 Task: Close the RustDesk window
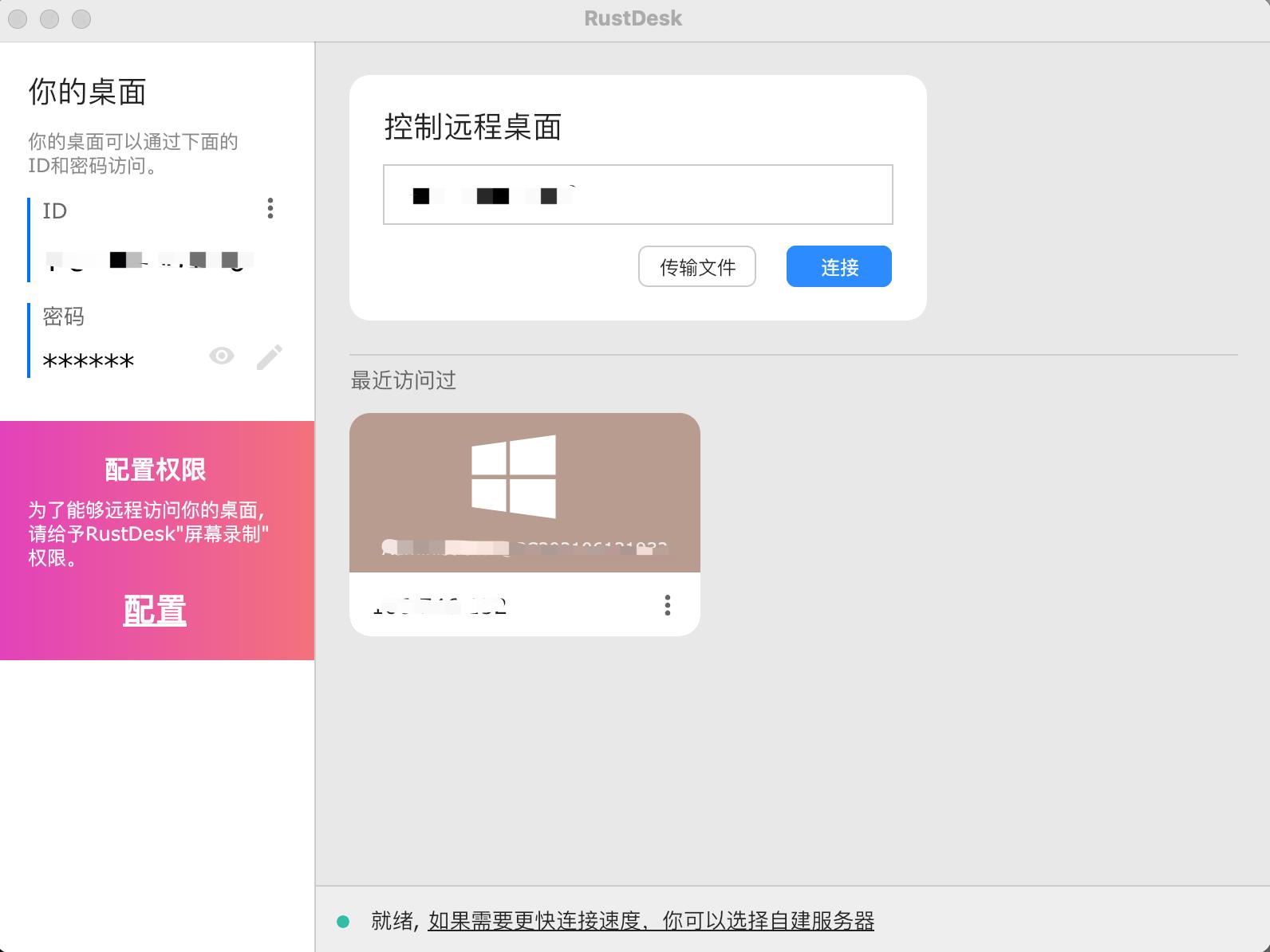point(18,18)
